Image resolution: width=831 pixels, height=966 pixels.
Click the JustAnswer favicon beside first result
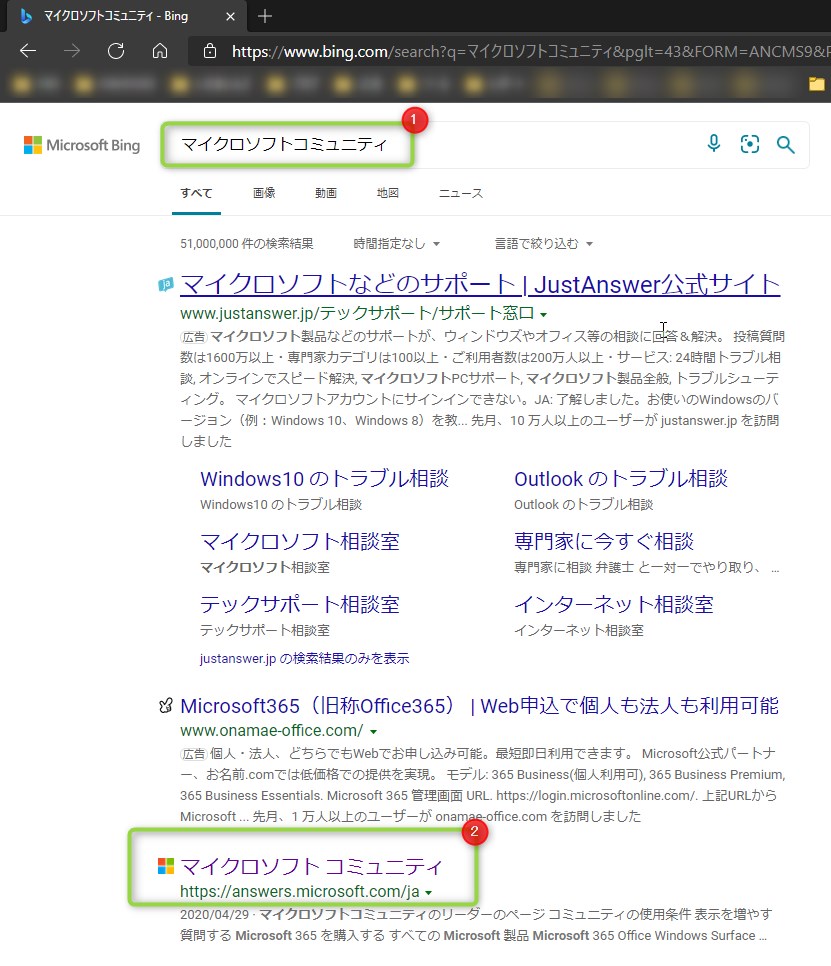166,284
